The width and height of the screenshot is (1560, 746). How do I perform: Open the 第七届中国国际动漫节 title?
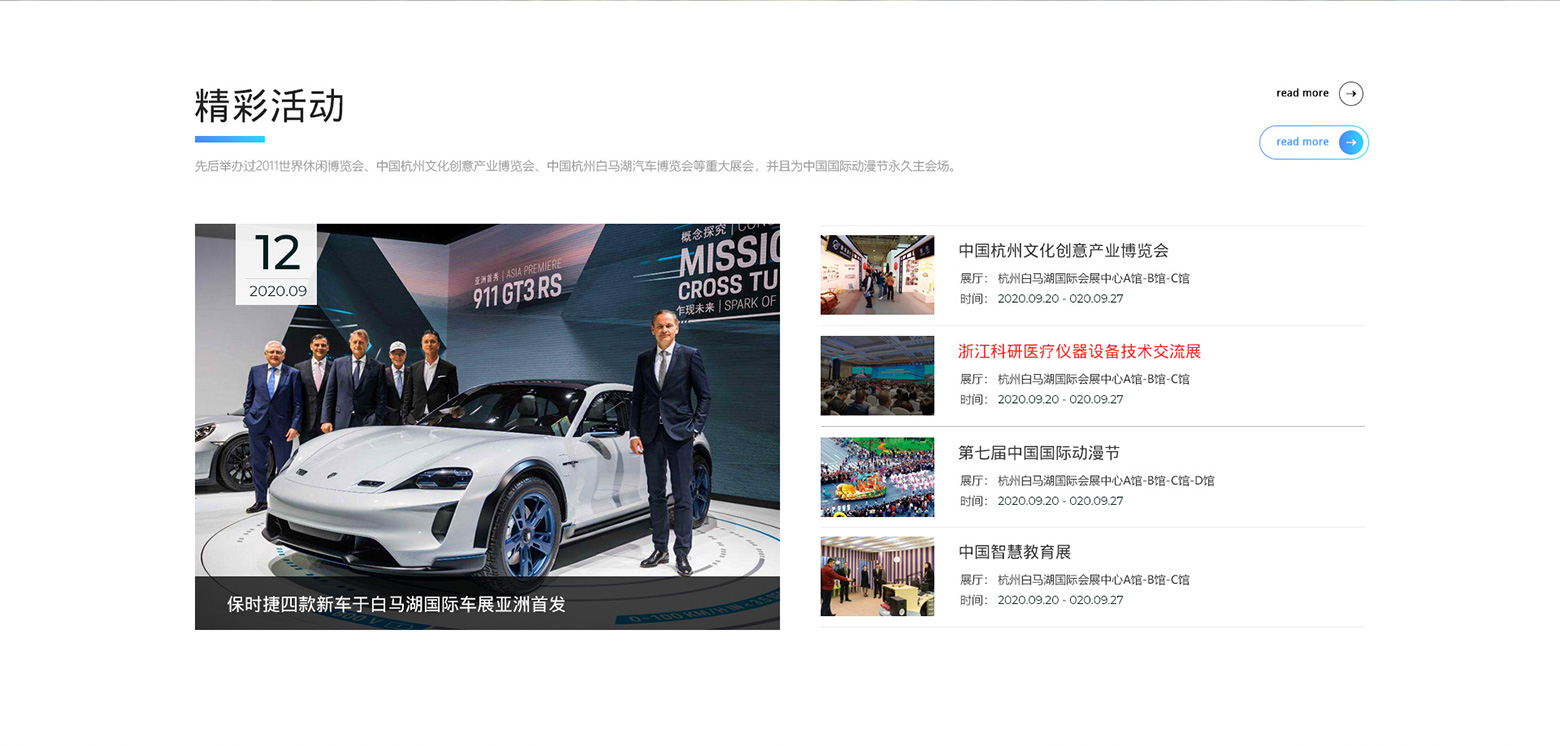[1039, 453]
